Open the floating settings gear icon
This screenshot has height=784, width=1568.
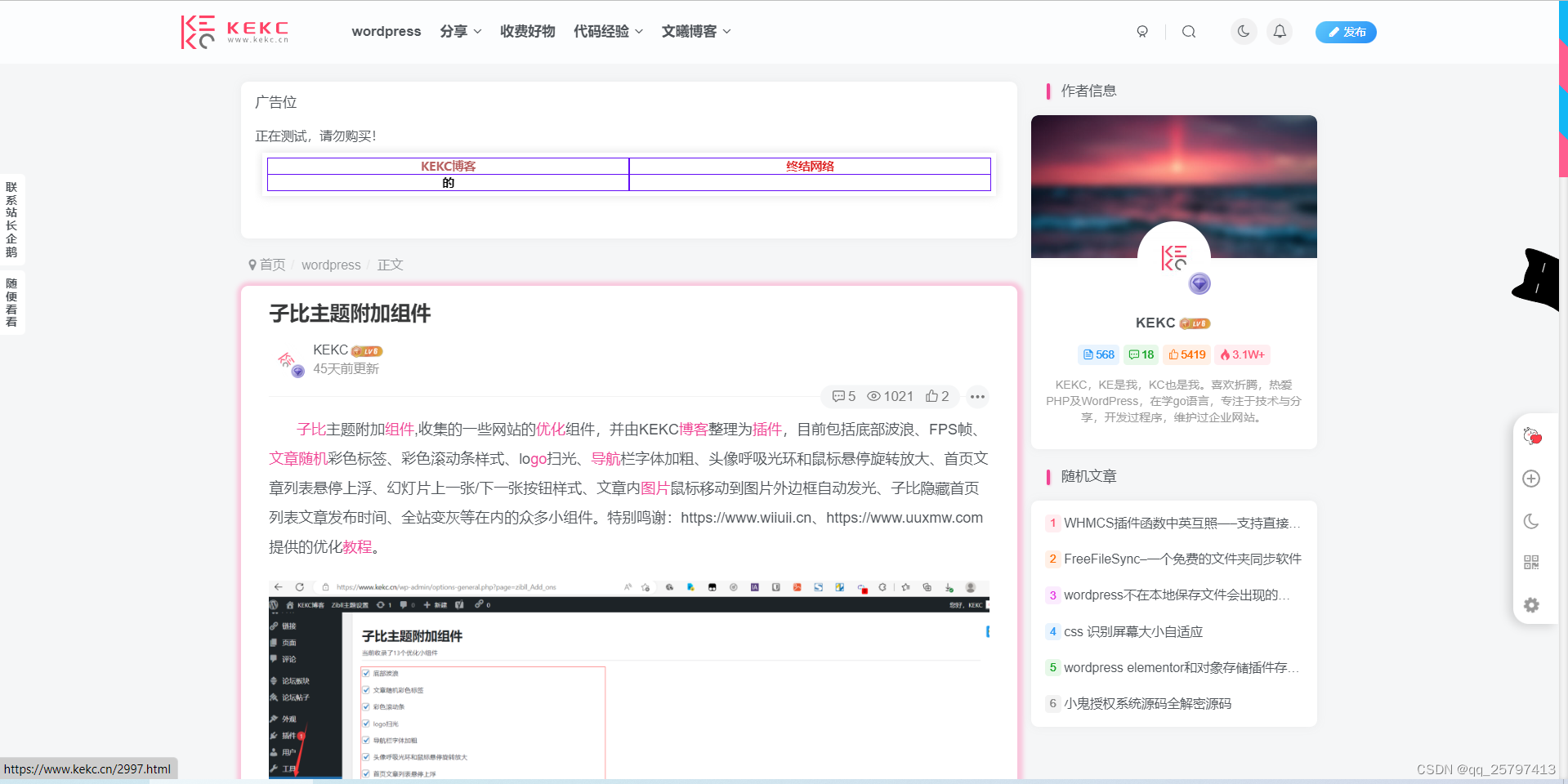[1531, 605]
